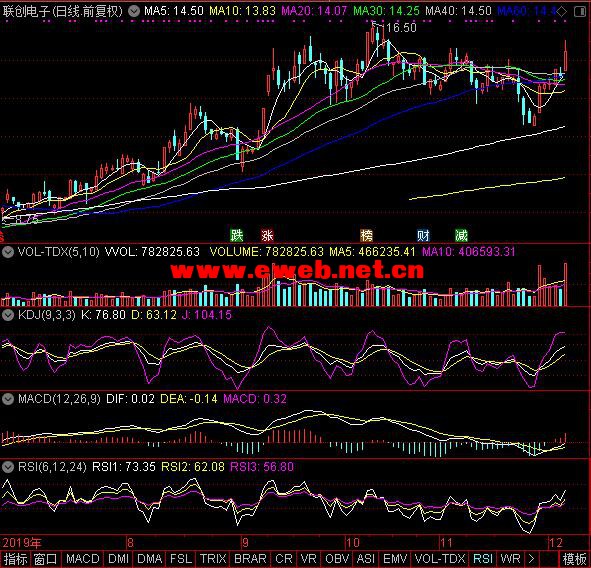Screen dimensions: 591x568
Task: Click the green 跌 event marker
Action: click(x=237, y=236)
